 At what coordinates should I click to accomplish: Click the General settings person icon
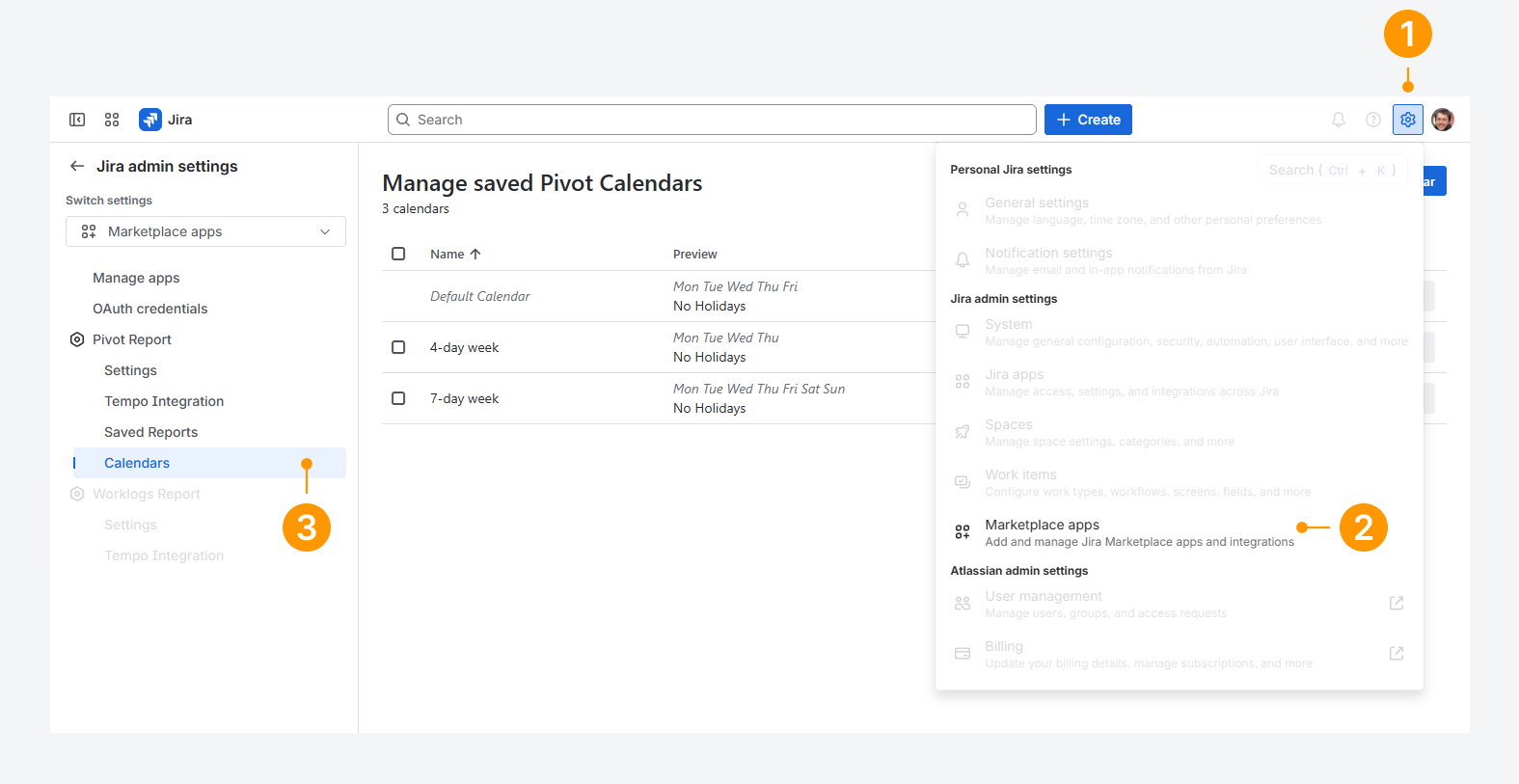(x=963, y=209)
